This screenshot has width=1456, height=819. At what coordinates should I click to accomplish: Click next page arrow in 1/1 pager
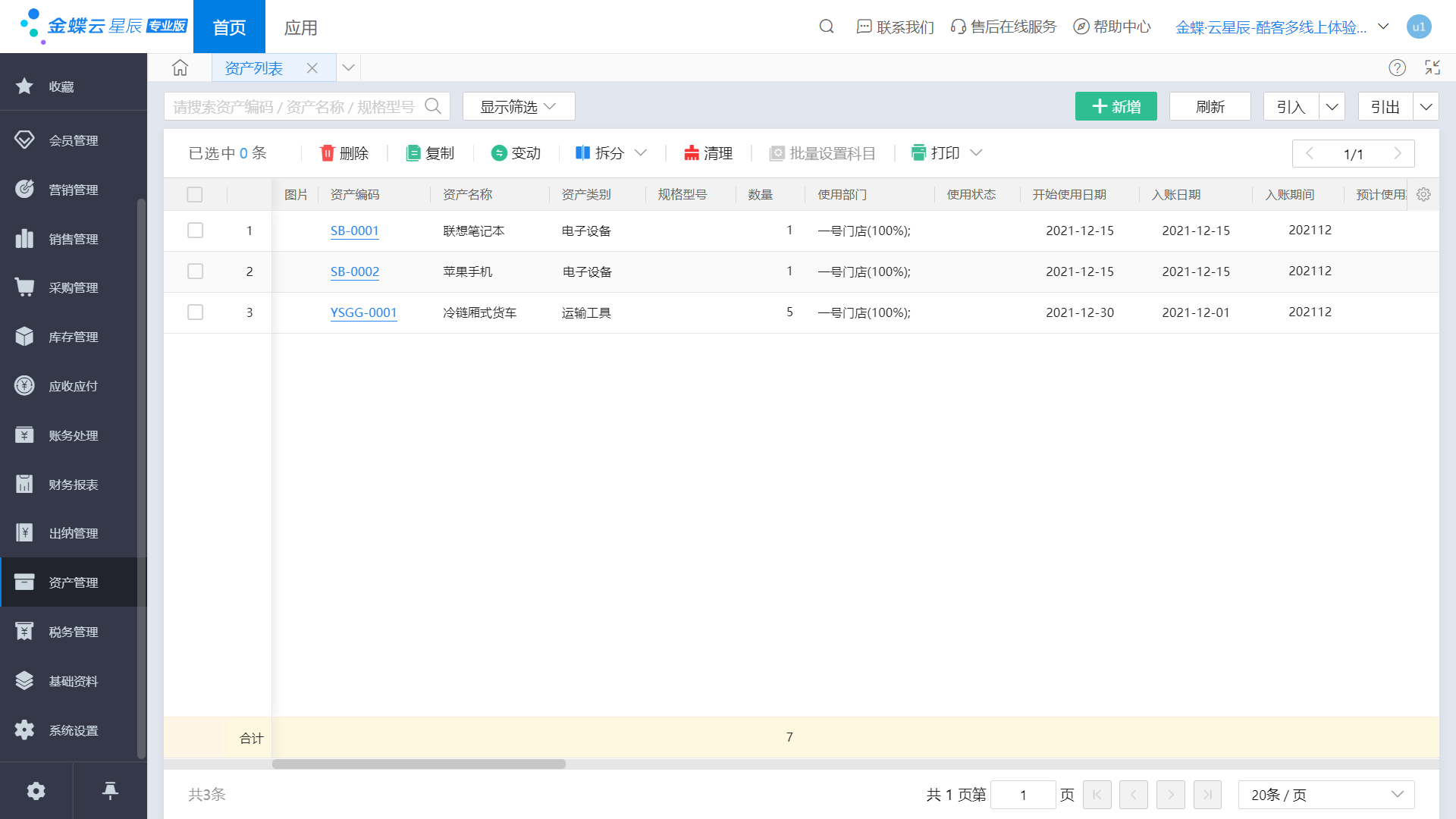[1398, 153]
